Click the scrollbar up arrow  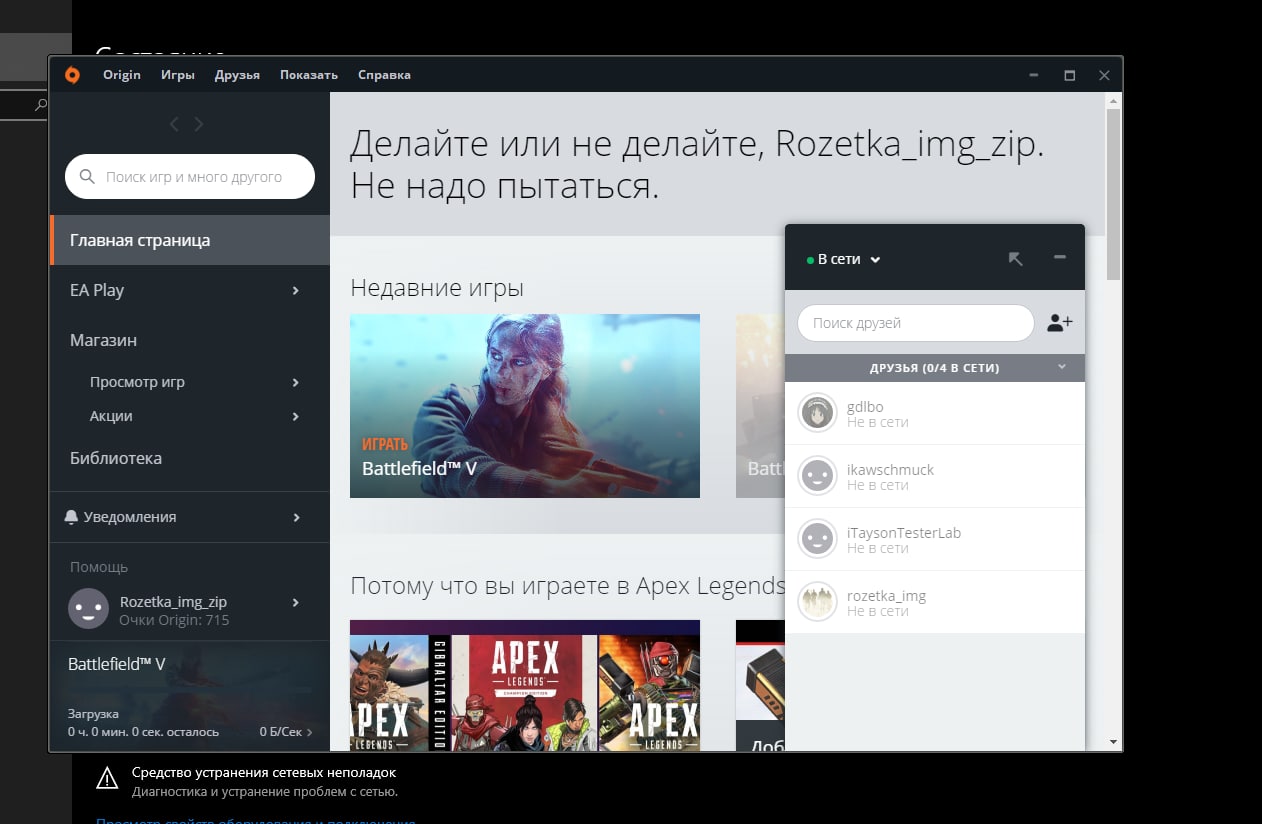coord(1114,101)
